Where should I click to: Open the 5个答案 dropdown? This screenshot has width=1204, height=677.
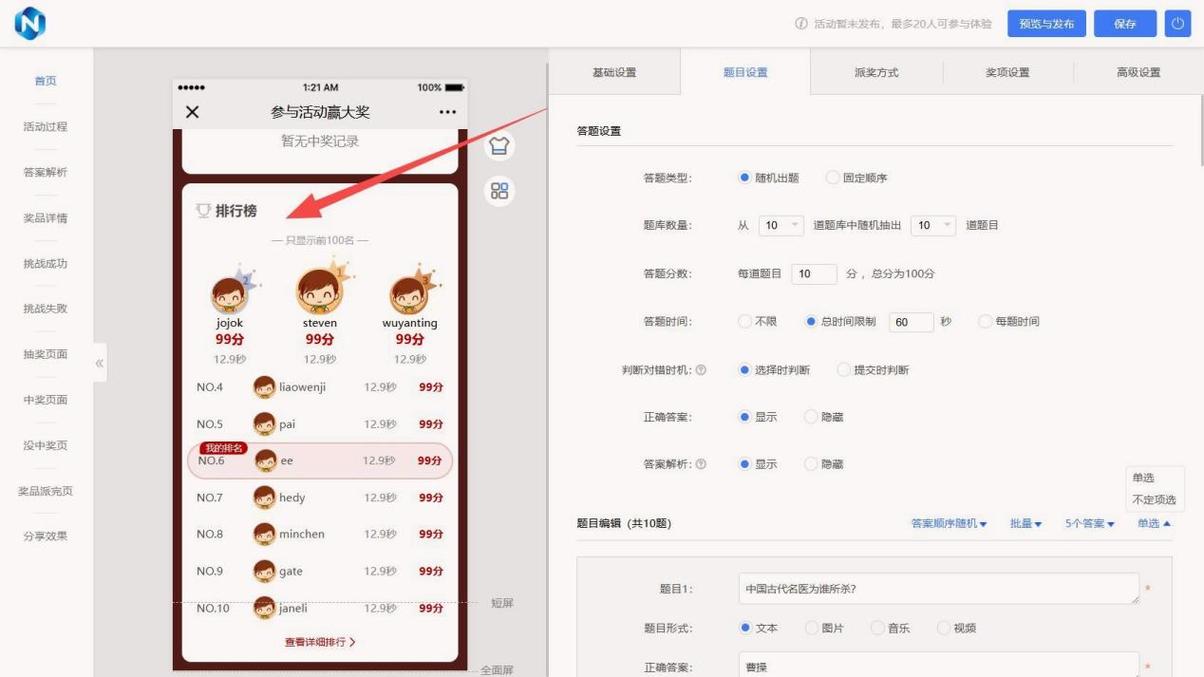(x=1090, y=524)
